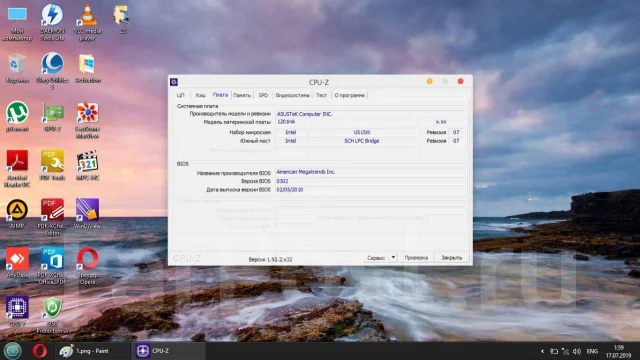Click BIOS version 0302 field
The image size is (640, 360).
[371, 181]
